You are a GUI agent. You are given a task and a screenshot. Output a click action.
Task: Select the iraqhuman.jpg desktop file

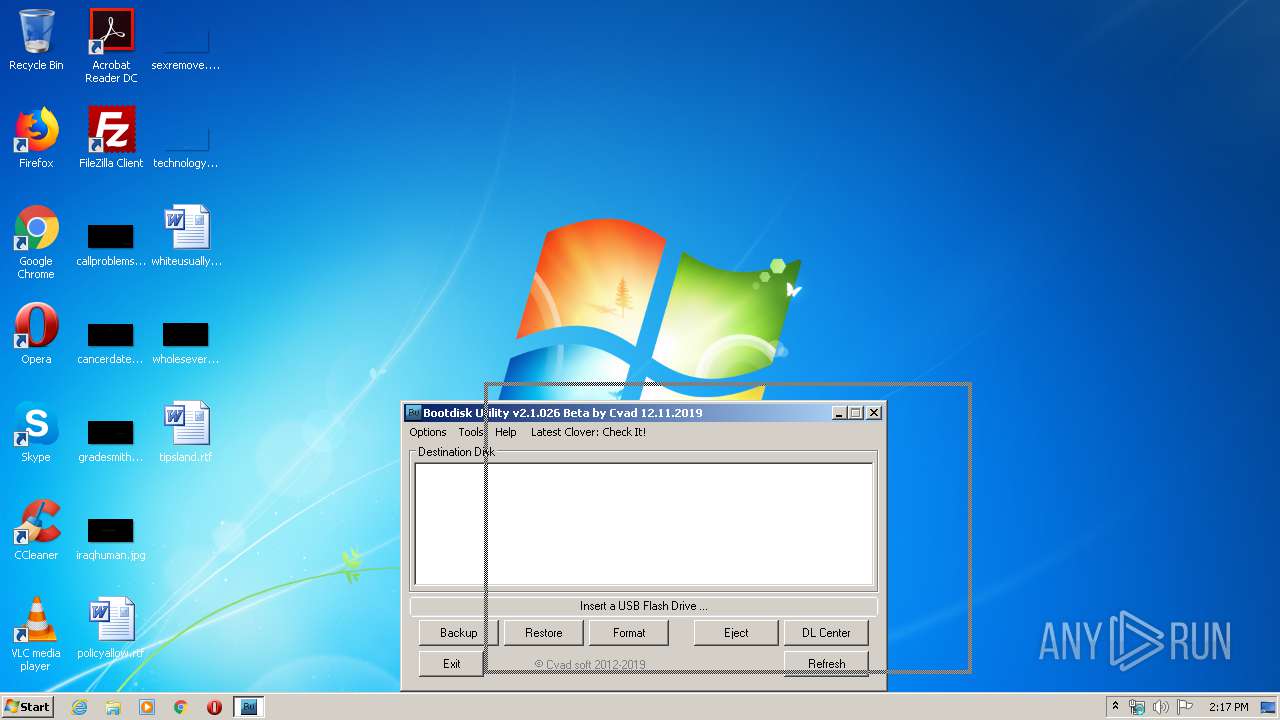pos(111,539)
